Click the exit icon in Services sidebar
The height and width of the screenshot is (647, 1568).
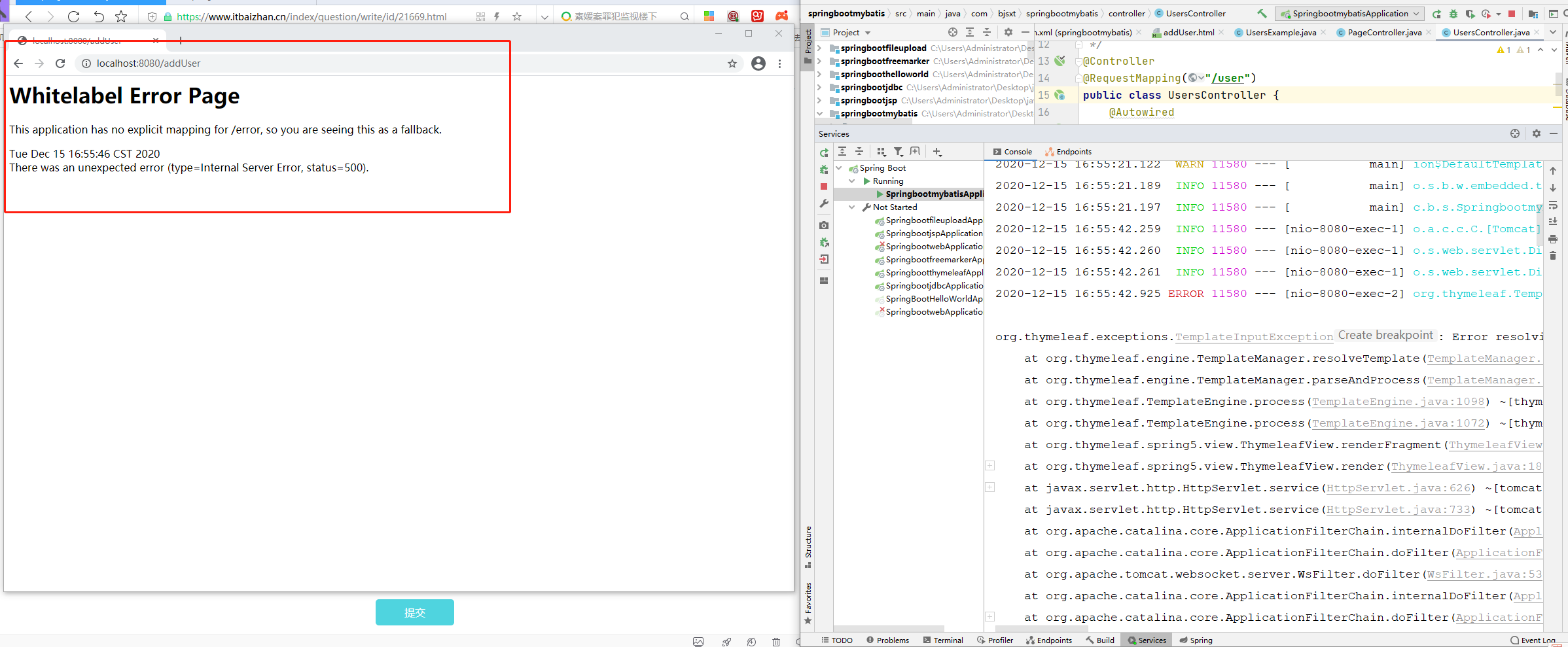coord(824,260)
